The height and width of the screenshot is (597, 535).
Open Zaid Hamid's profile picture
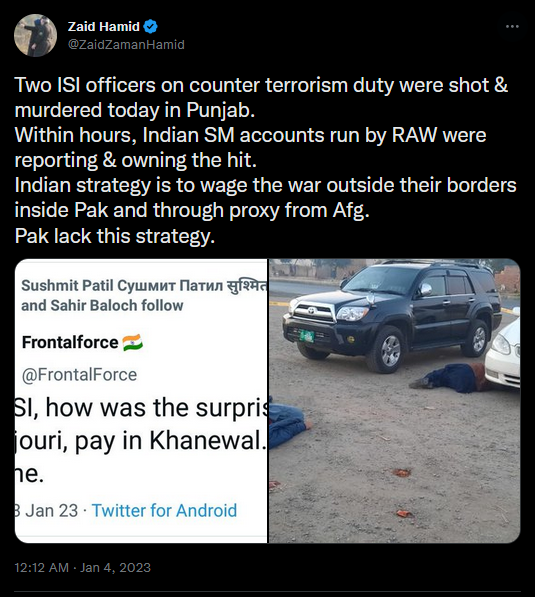(35, 35)
